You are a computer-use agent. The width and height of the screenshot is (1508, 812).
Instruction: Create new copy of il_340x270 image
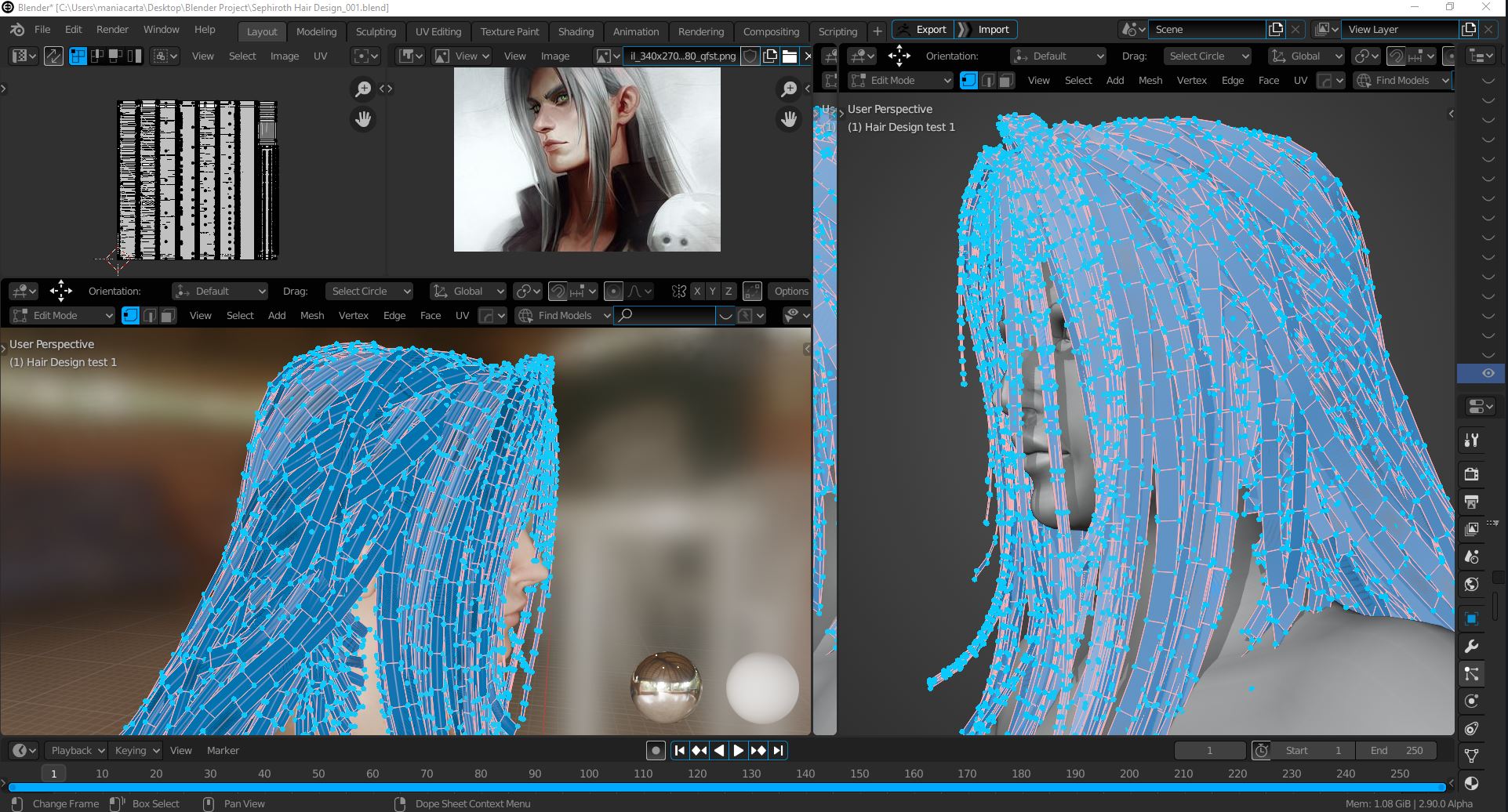(x=770, y=56)
